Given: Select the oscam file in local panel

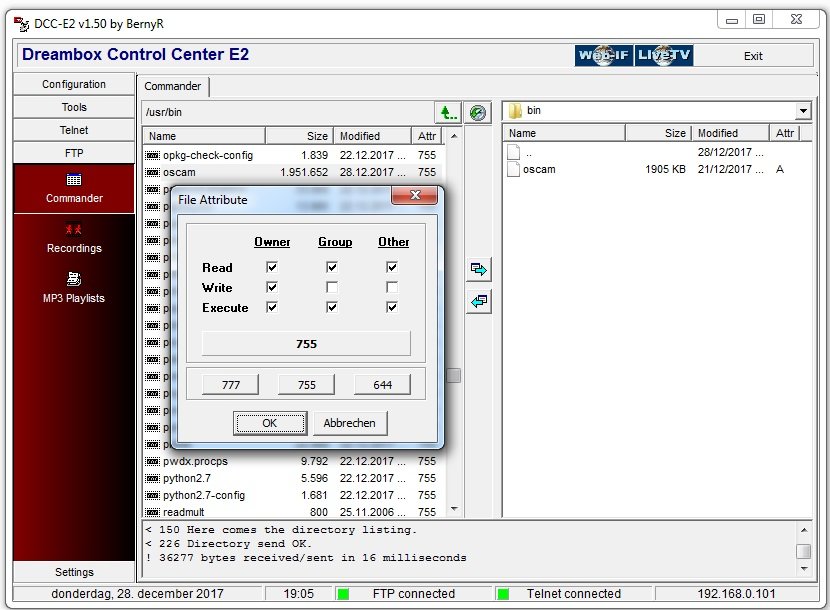Looking at the screenshot, I should [x=539, y=170].
